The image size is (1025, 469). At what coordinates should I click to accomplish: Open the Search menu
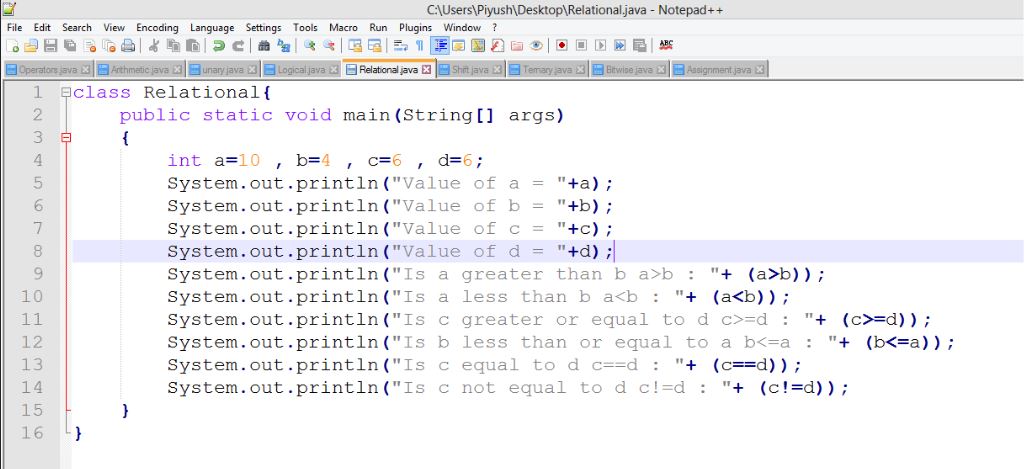(76, 27)
